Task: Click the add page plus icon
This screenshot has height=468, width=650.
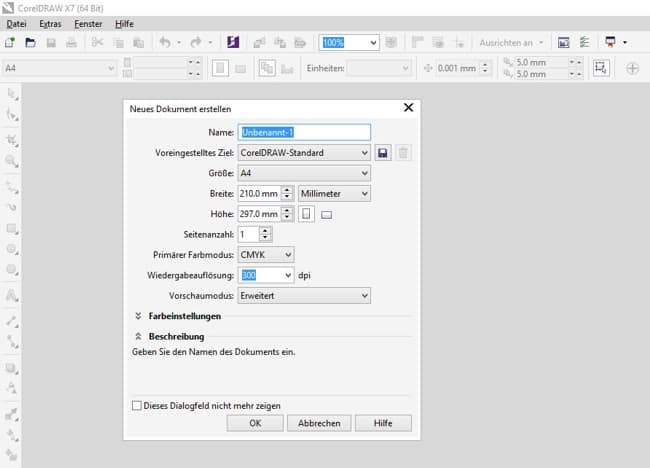Action: 632,68
